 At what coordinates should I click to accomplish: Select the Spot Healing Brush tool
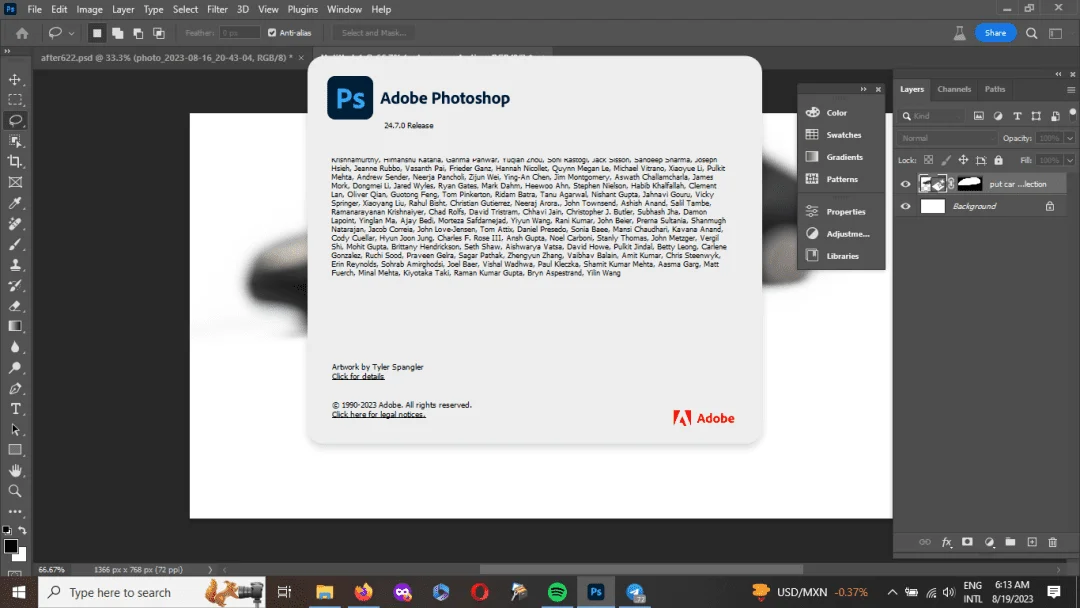tap(15, 224)
